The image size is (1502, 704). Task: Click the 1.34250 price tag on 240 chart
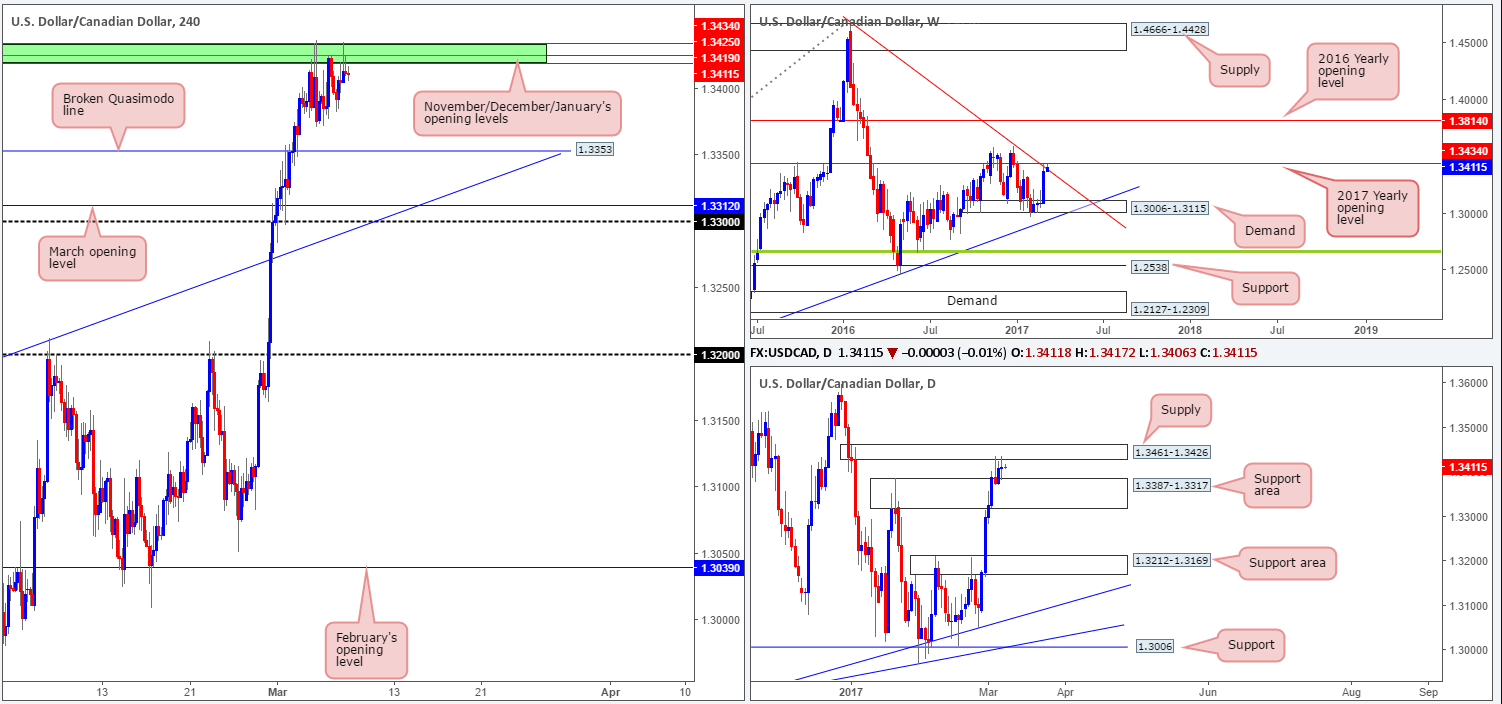[x=718, y=42]
